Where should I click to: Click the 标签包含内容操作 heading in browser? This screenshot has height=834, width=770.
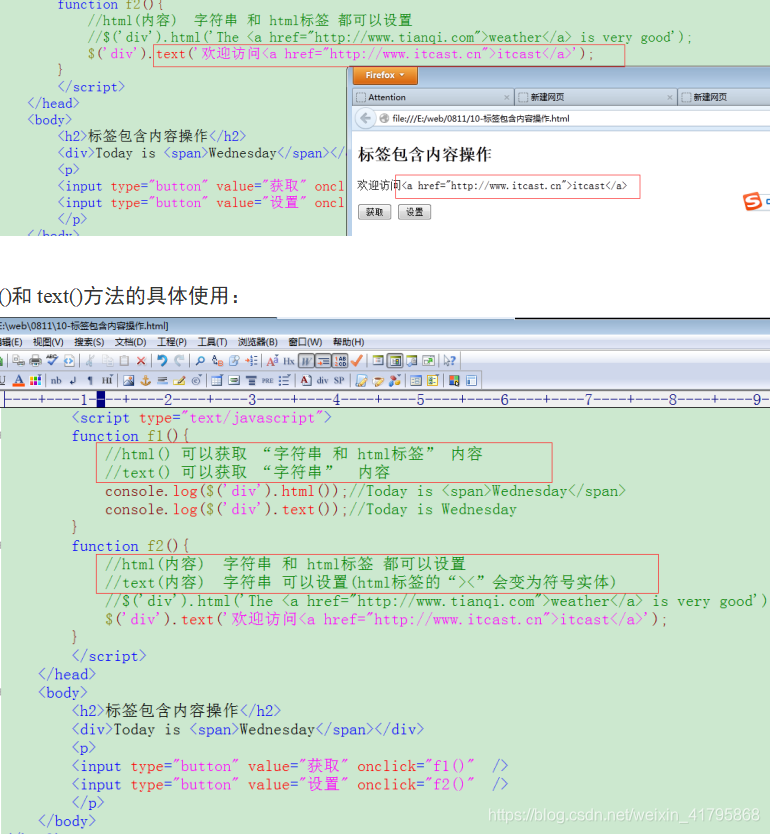coord(424,155)
